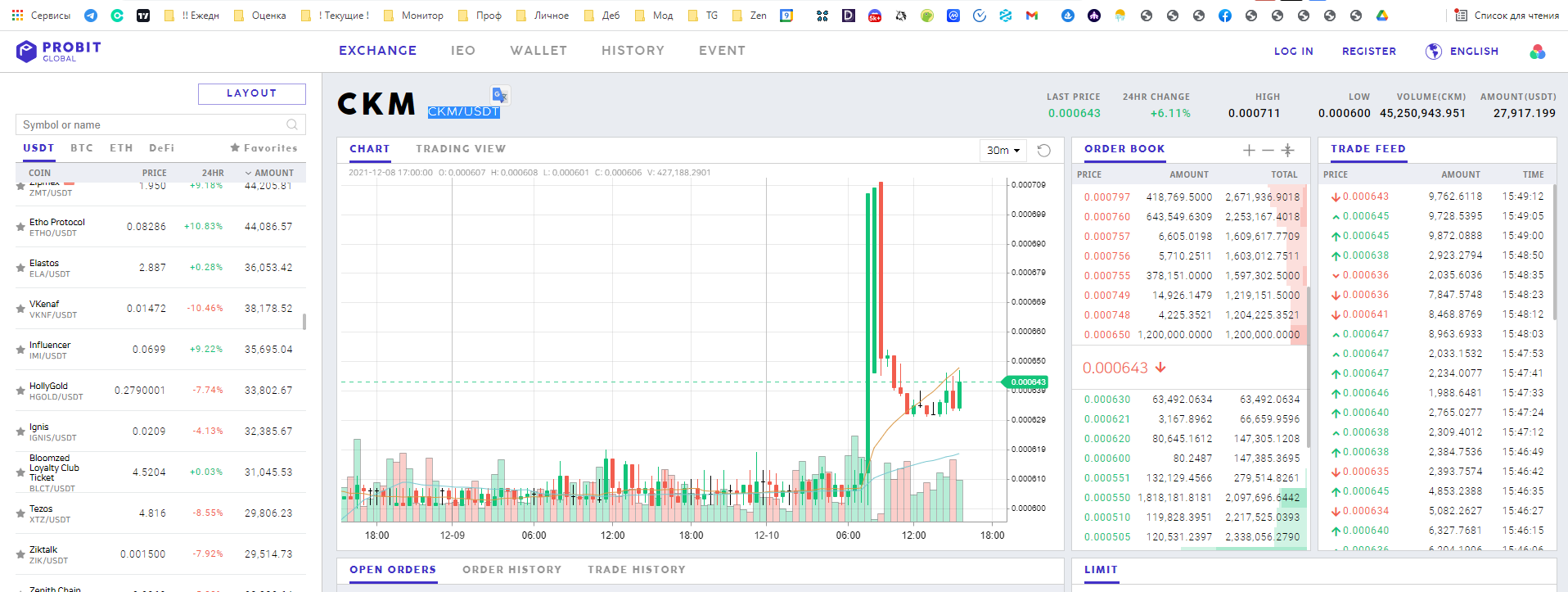Open the History menu

[x=633, y=51]
